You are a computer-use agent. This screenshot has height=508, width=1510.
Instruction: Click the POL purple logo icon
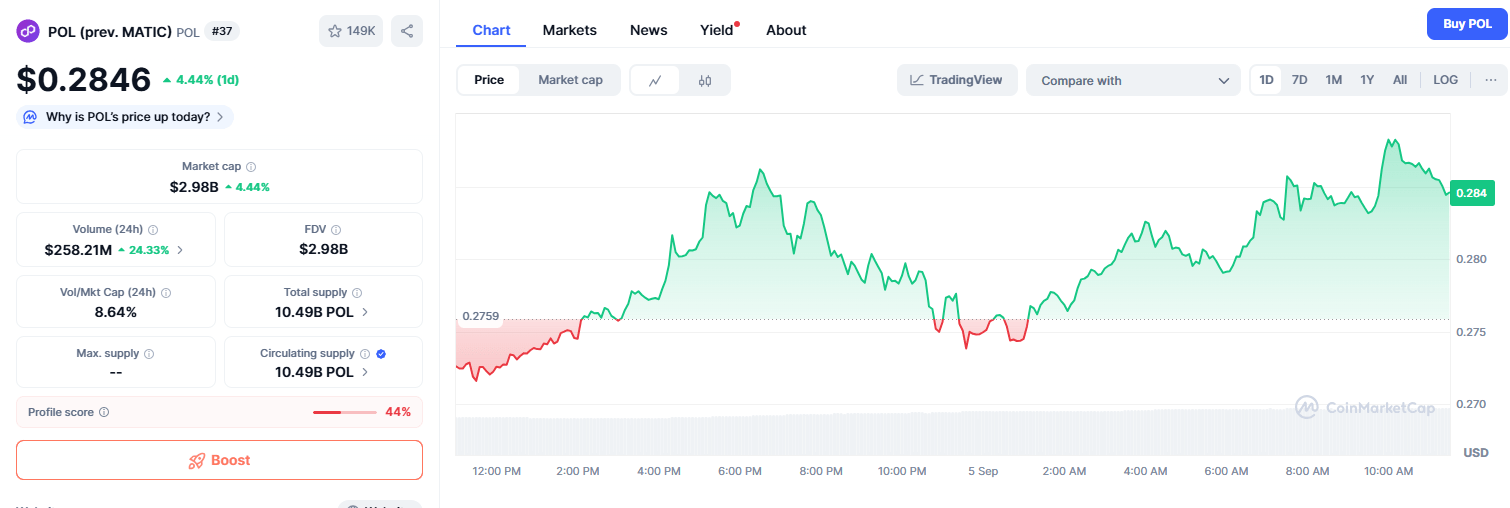(x=27, y=31)
